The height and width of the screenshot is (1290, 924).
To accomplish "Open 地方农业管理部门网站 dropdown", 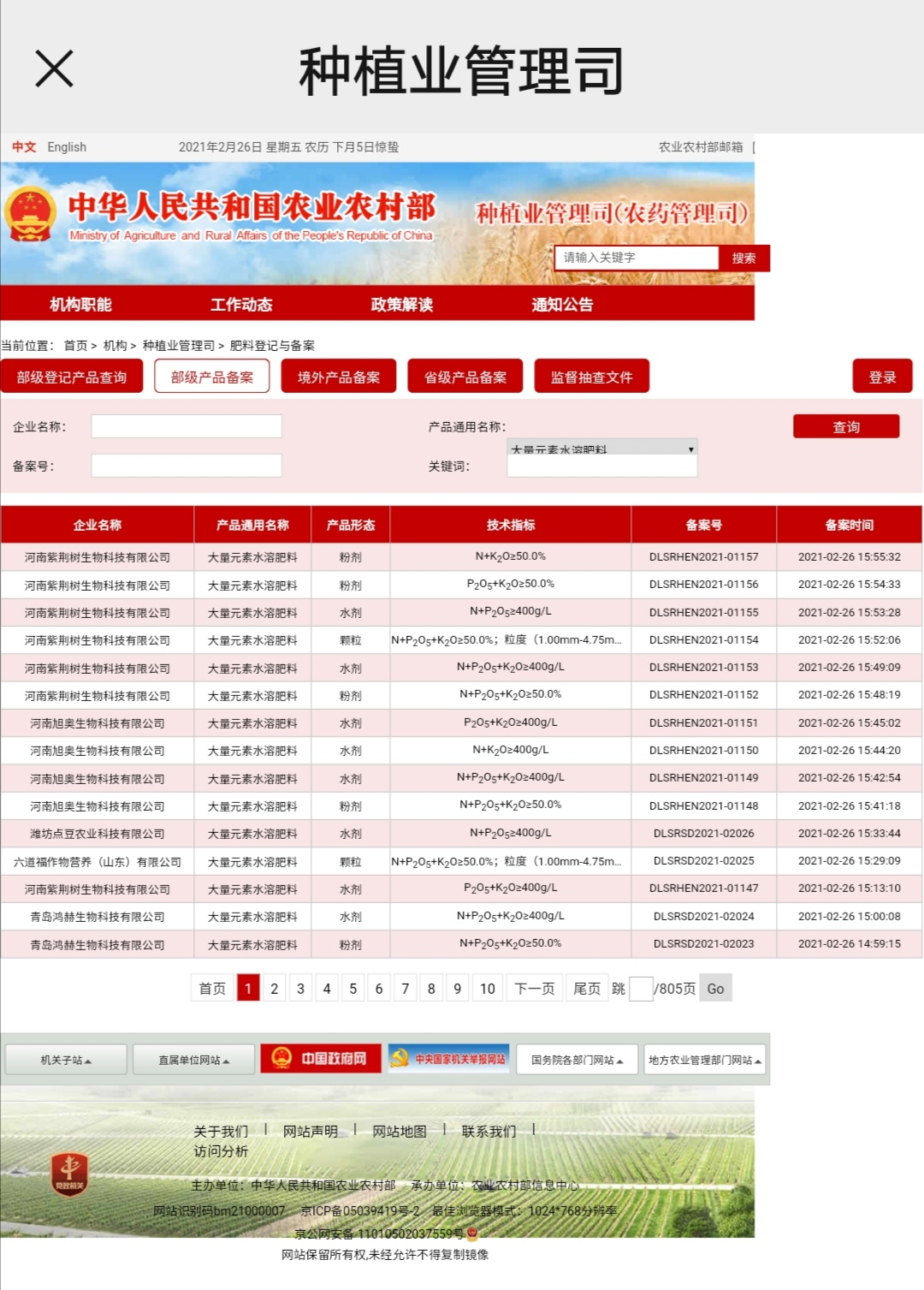I will (704, 1060).
